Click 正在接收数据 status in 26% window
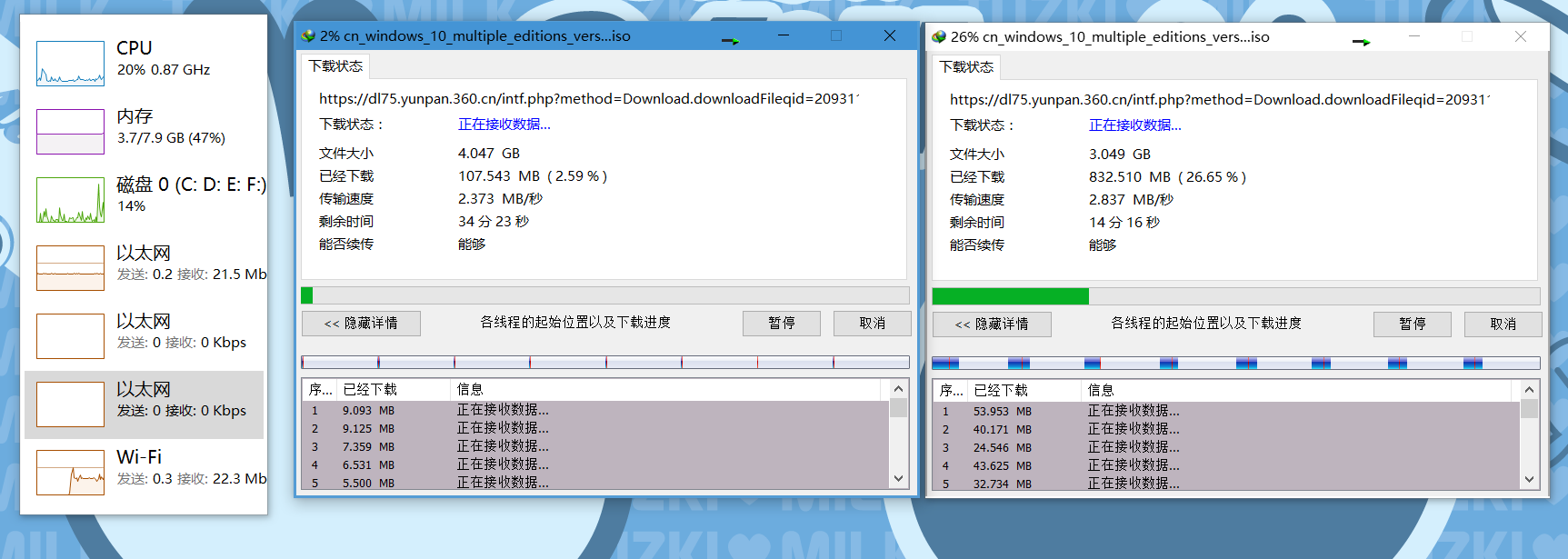Image resolution: width=1568 pixels, height=559 pixels. click(x=1135, y=125)
